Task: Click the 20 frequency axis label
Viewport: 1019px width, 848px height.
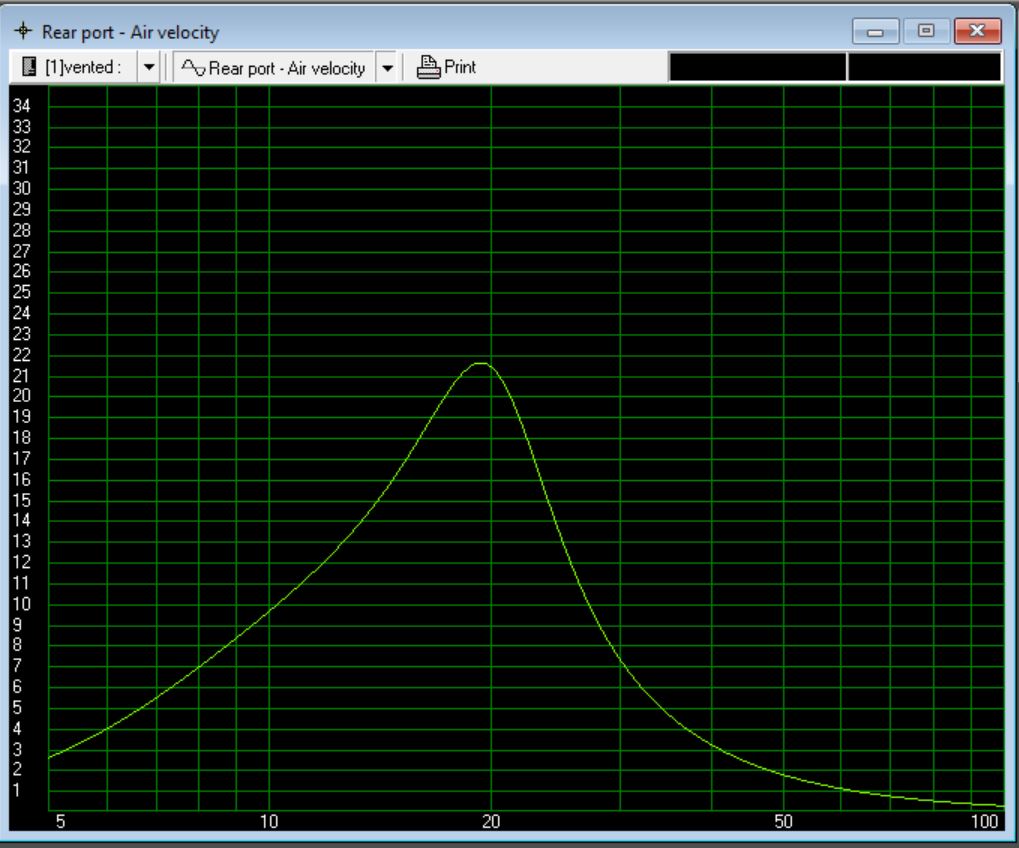Action: tap(491, 821)
